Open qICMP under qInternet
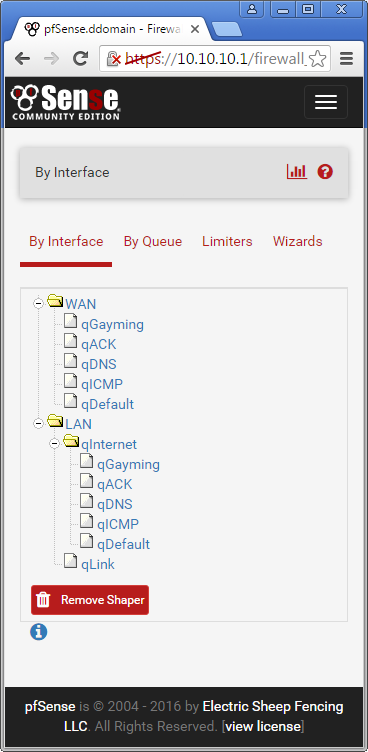Viewport: 368px width, 752px height. click(118, 525)
